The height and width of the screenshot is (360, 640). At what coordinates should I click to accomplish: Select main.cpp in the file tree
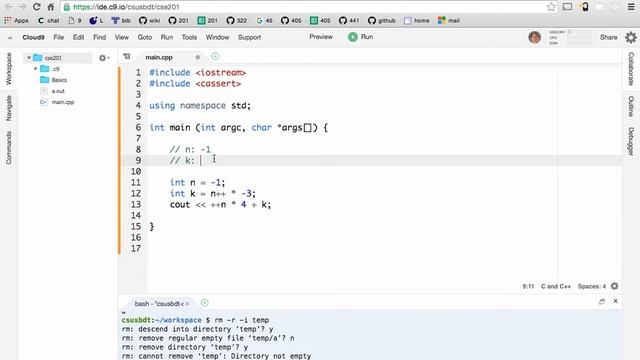coord(62,102)
